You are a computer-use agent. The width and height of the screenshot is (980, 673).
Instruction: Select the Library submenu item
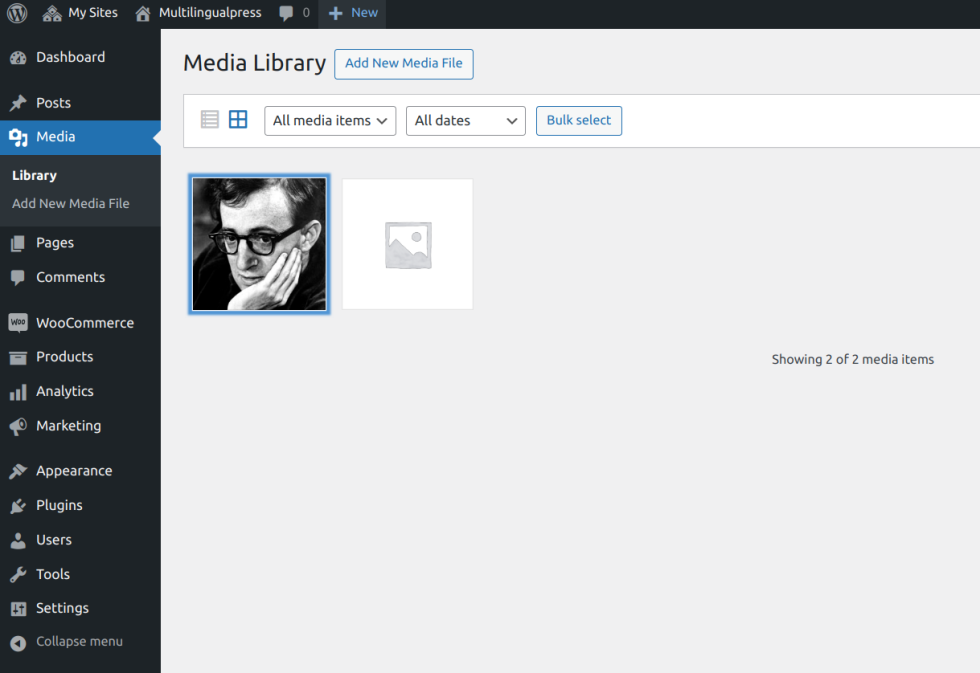point(34,176)
